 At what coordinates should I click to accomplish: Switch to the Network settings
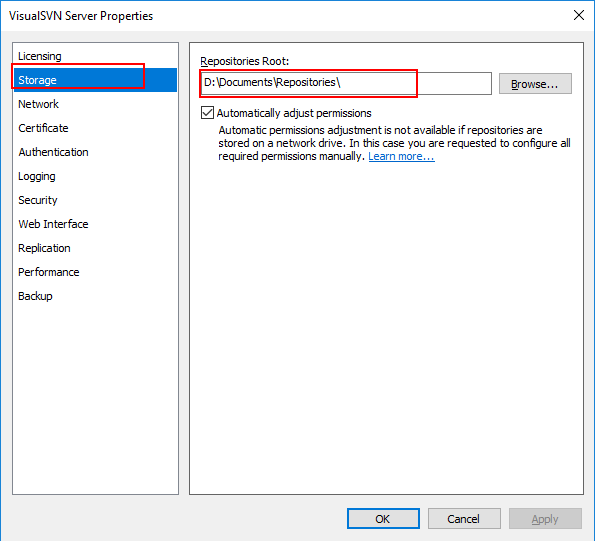tap(95, 104)
